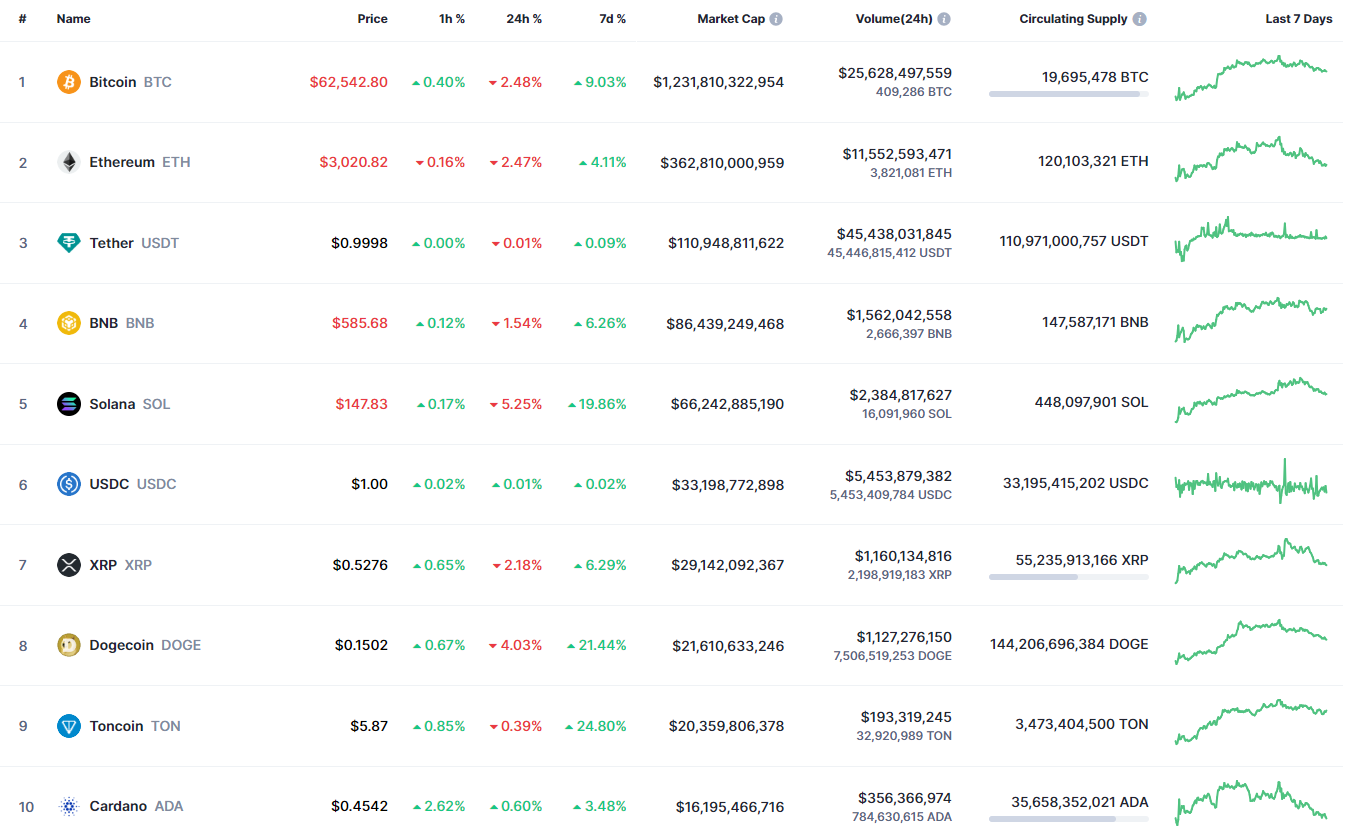Click the Solana logo icon
This screenshot has height=835, width=1359.
[x=69, y=404]
